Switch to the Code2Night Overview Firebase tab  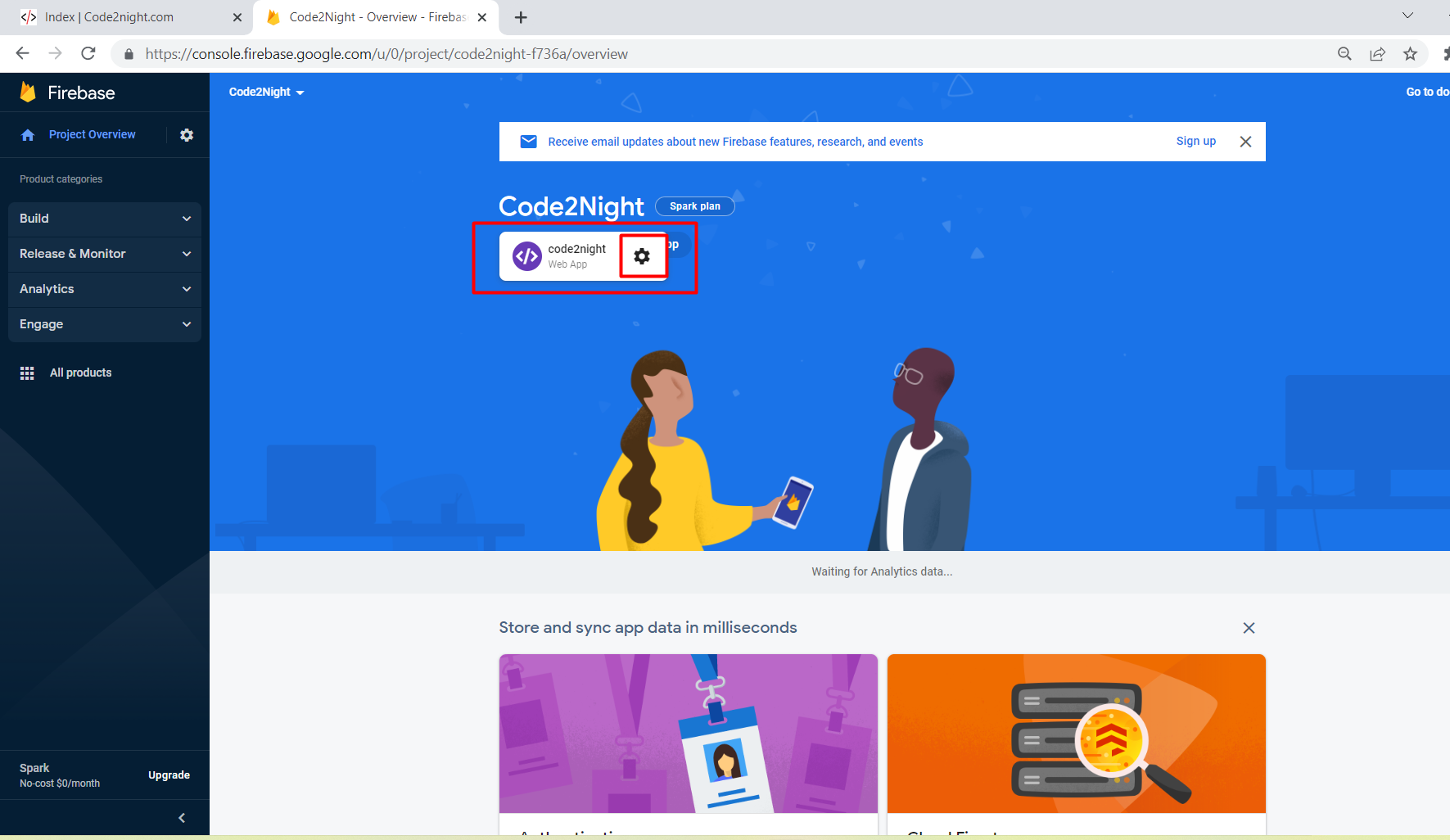coord(377,17)
